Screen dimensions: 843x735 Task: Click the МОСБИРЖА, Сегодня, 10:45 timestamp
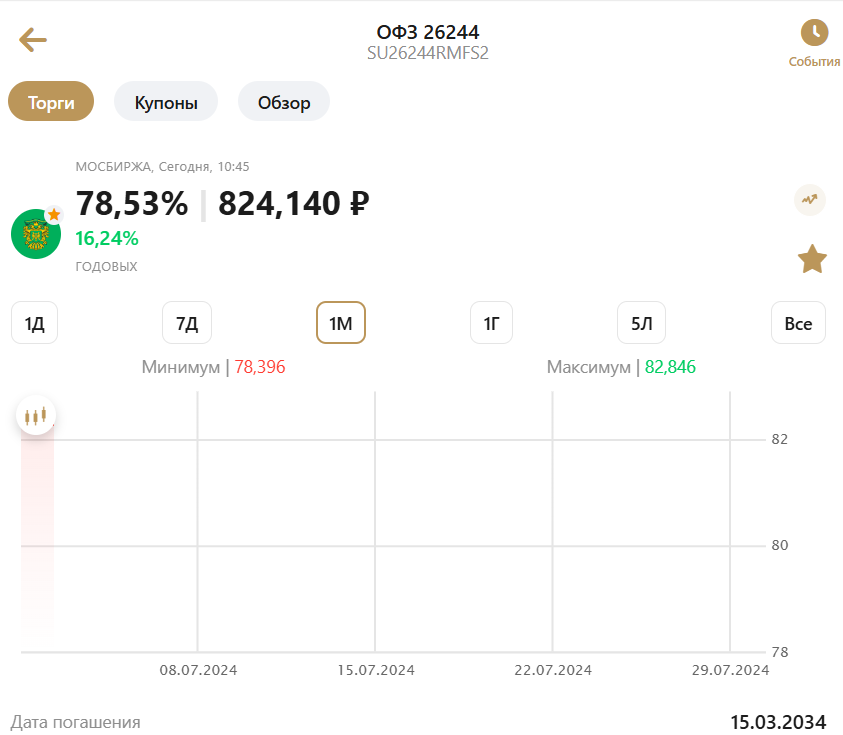(162, 167)
